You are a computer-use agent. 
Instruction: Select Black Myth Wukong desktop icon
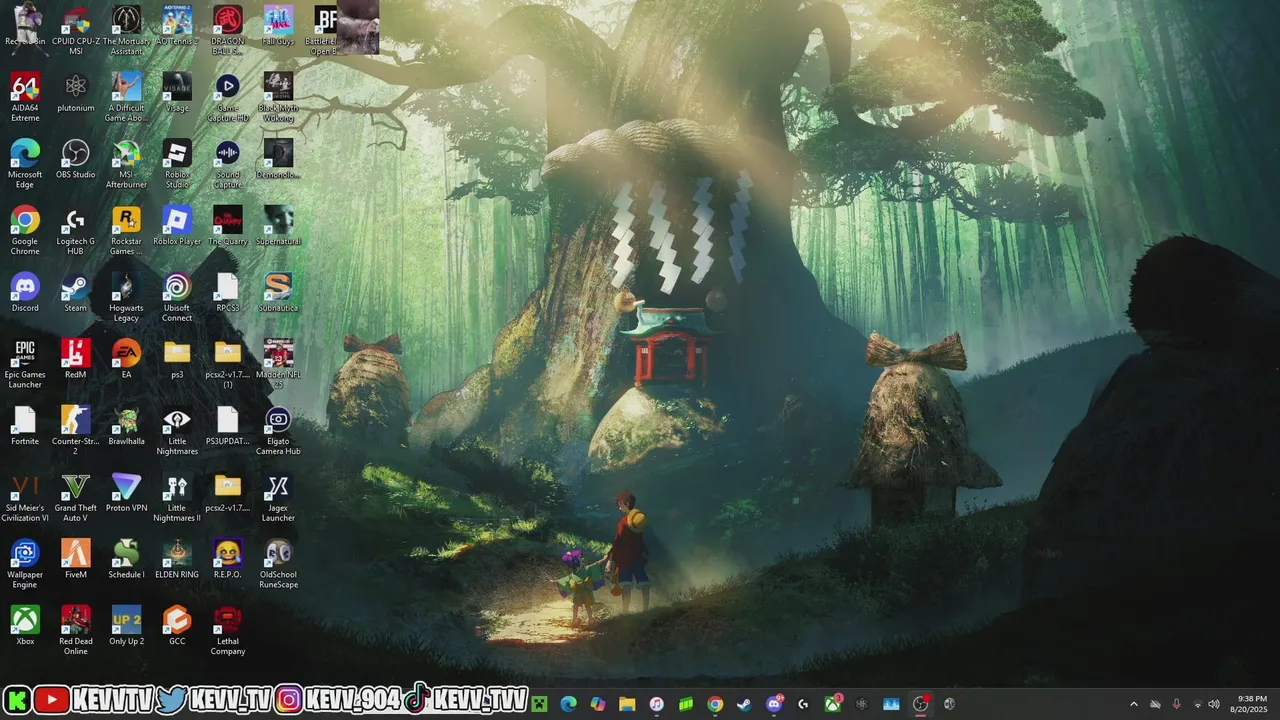(x=278, y=98)
